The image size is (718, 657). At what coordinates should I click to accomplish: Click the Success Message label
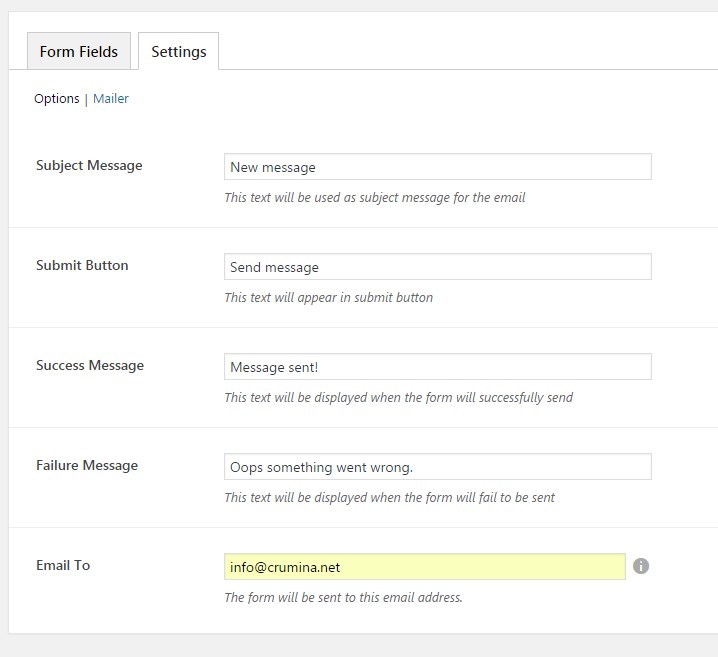coord(90,366)
